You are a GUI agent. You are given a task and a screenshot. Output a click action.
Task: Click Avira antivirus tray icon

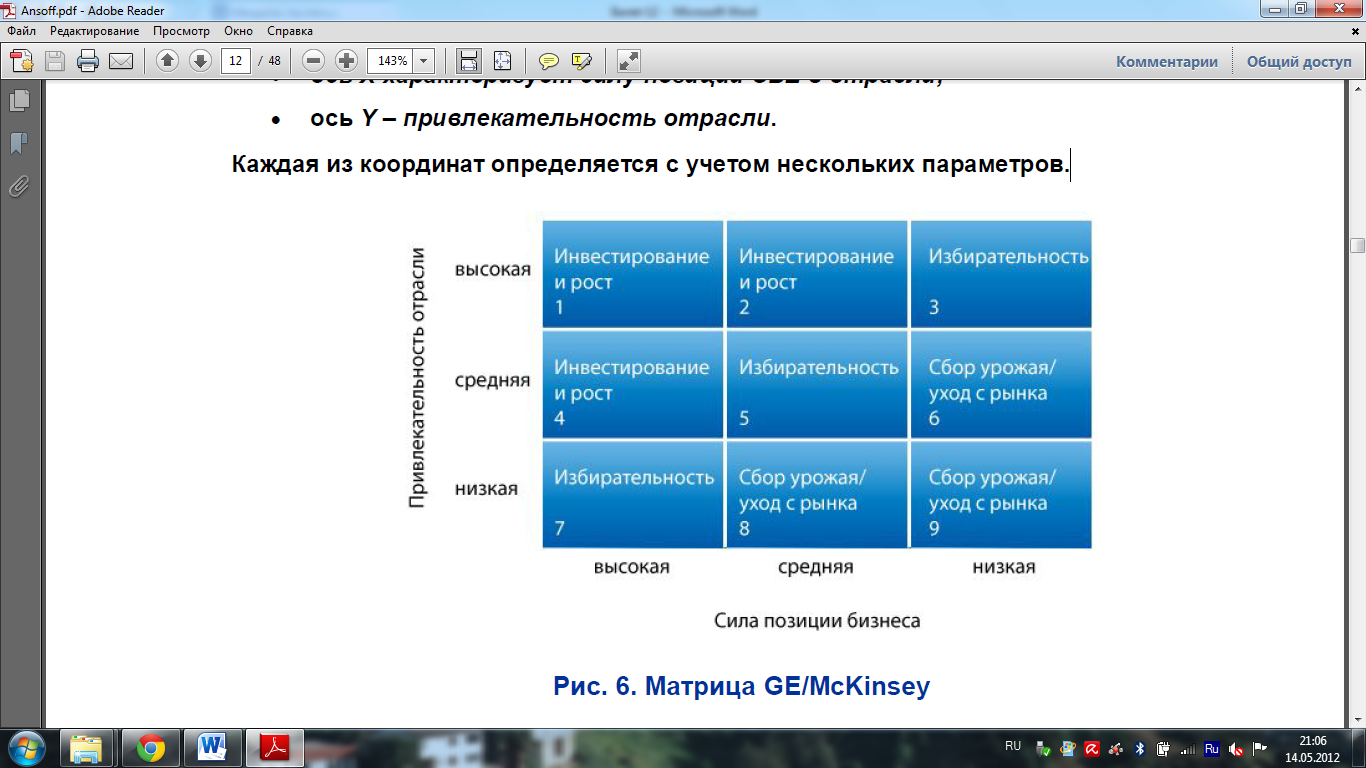(x=1092, y=748)
